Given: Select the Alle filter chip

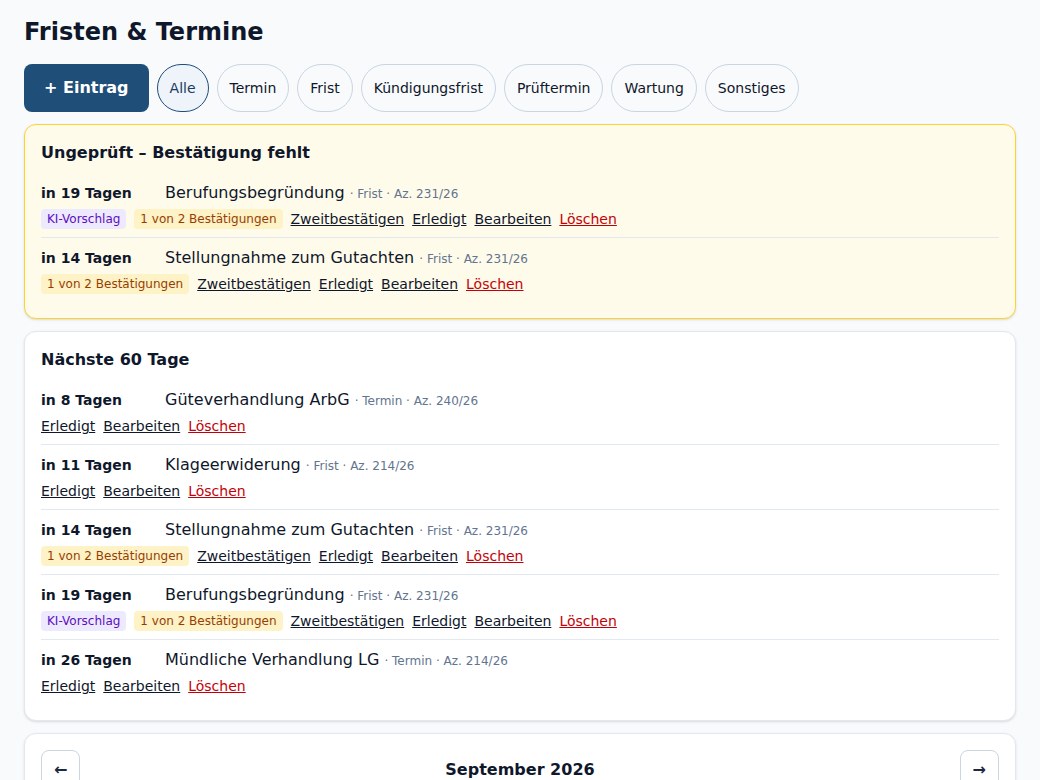Looking at the screenshot, I should (182, 88).
